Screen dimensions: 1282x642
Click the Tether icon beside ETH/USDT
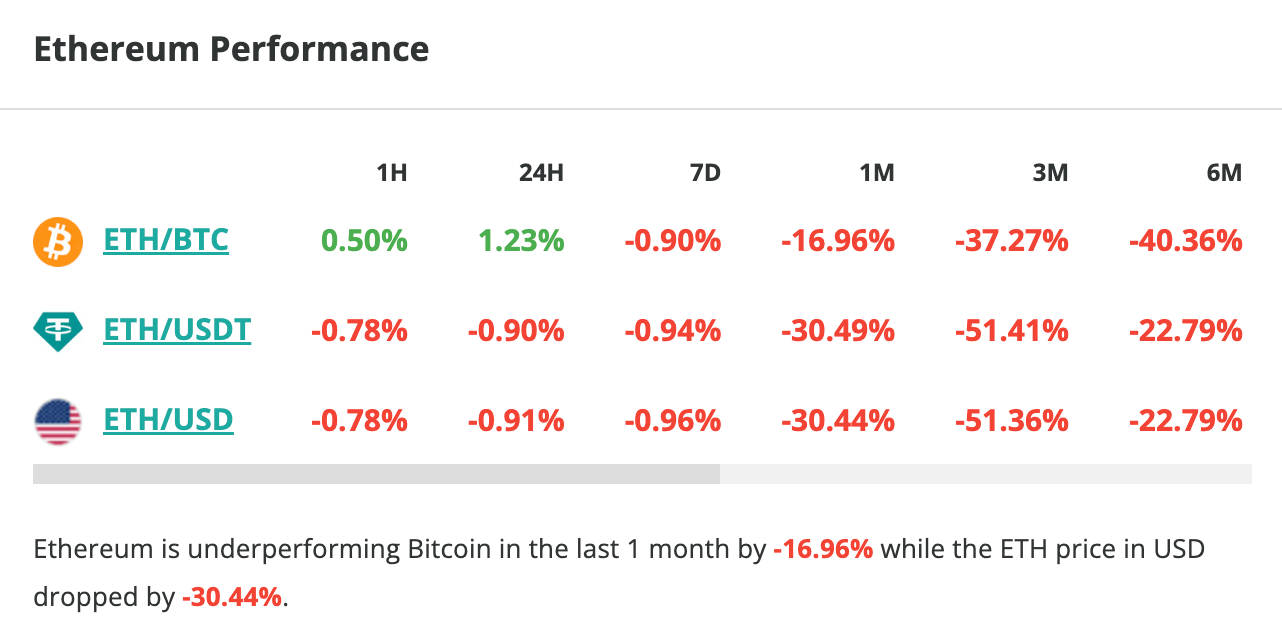(57, 331)
